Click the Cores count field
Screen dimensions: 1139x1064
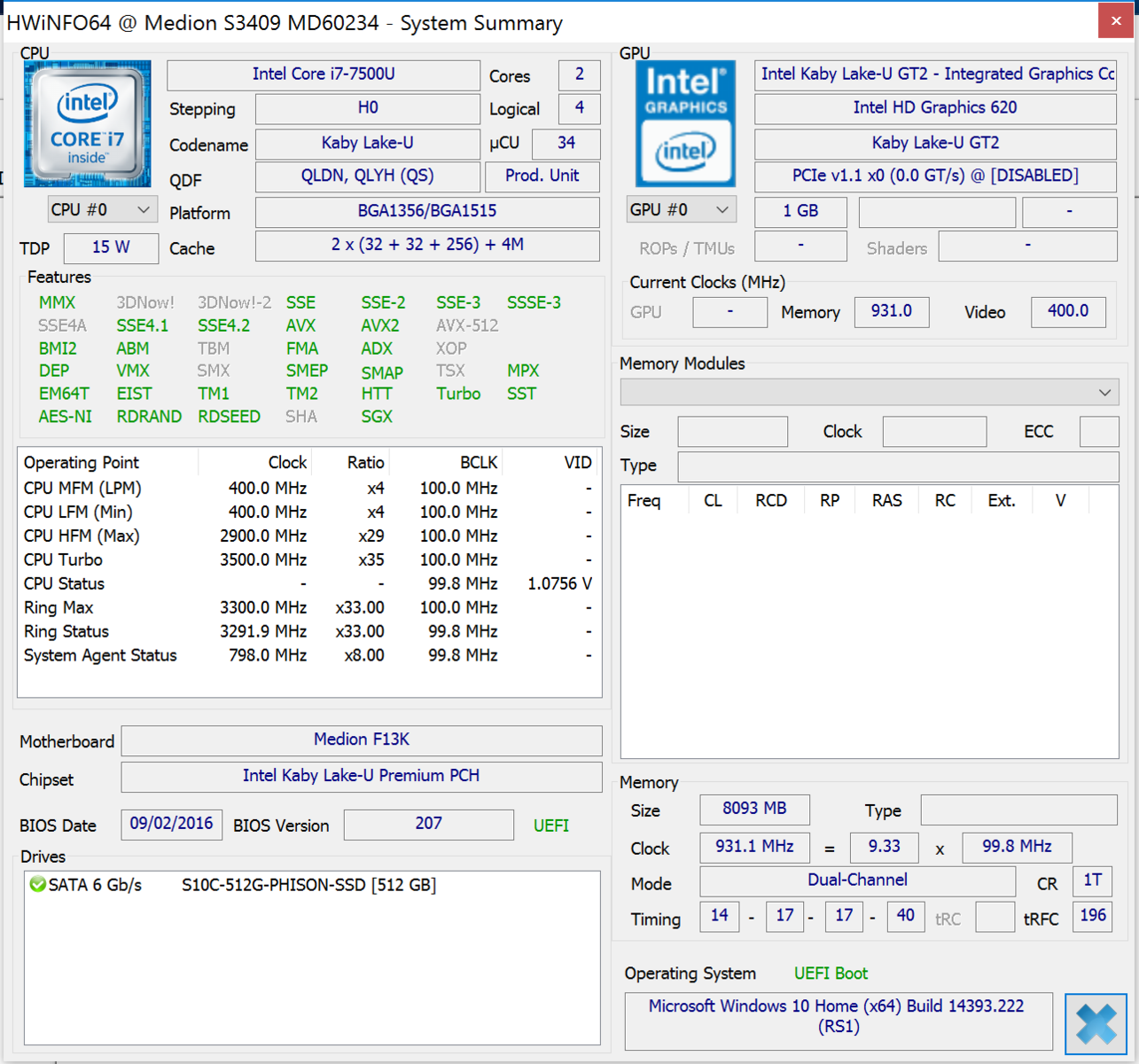pos(580,74)
